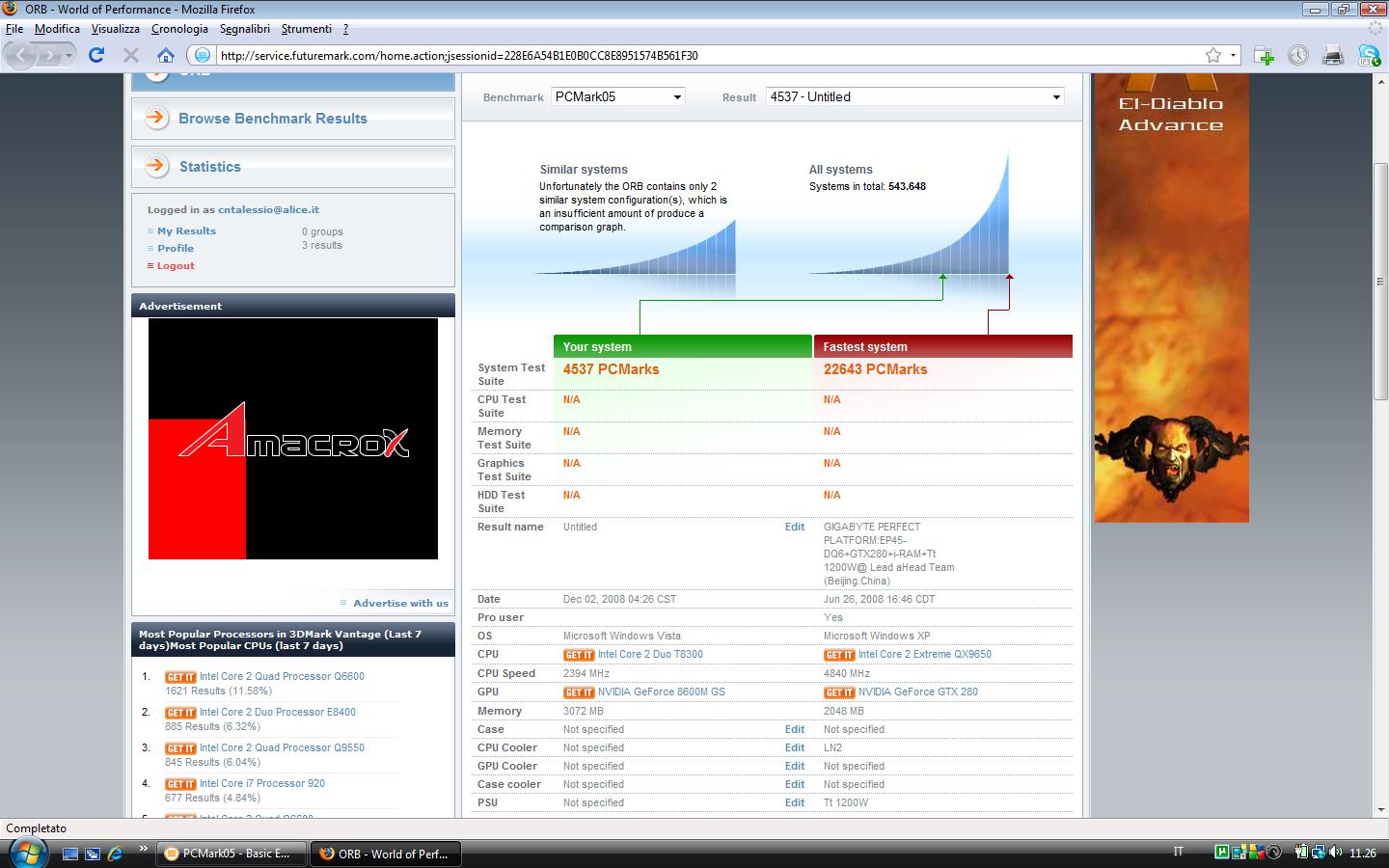Viewport: 1389px width, 868px height.
Task: Click the power plug battery tray icon
Action: 1301,853
